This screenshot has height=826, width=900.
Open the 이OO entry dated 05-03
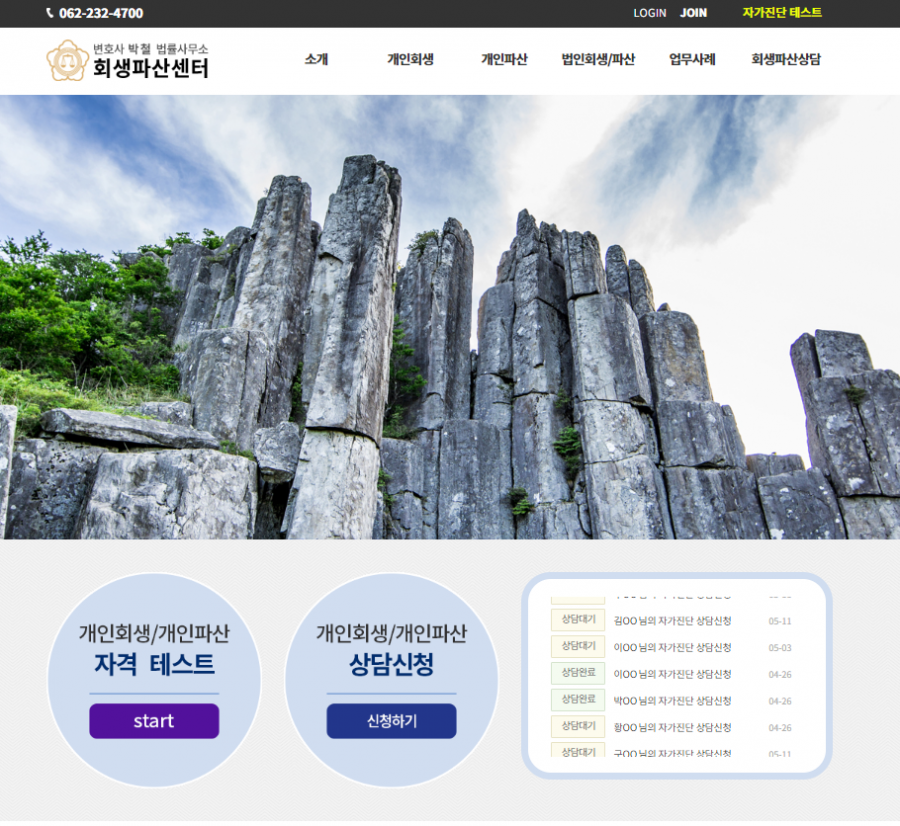click(672, 647)
